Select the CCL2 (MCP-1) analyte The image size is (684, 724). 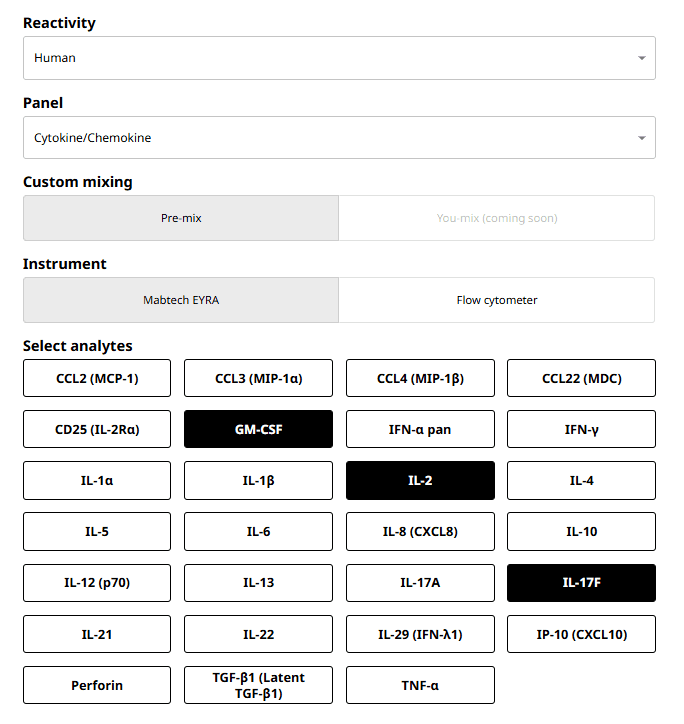[x=97, y=378]
